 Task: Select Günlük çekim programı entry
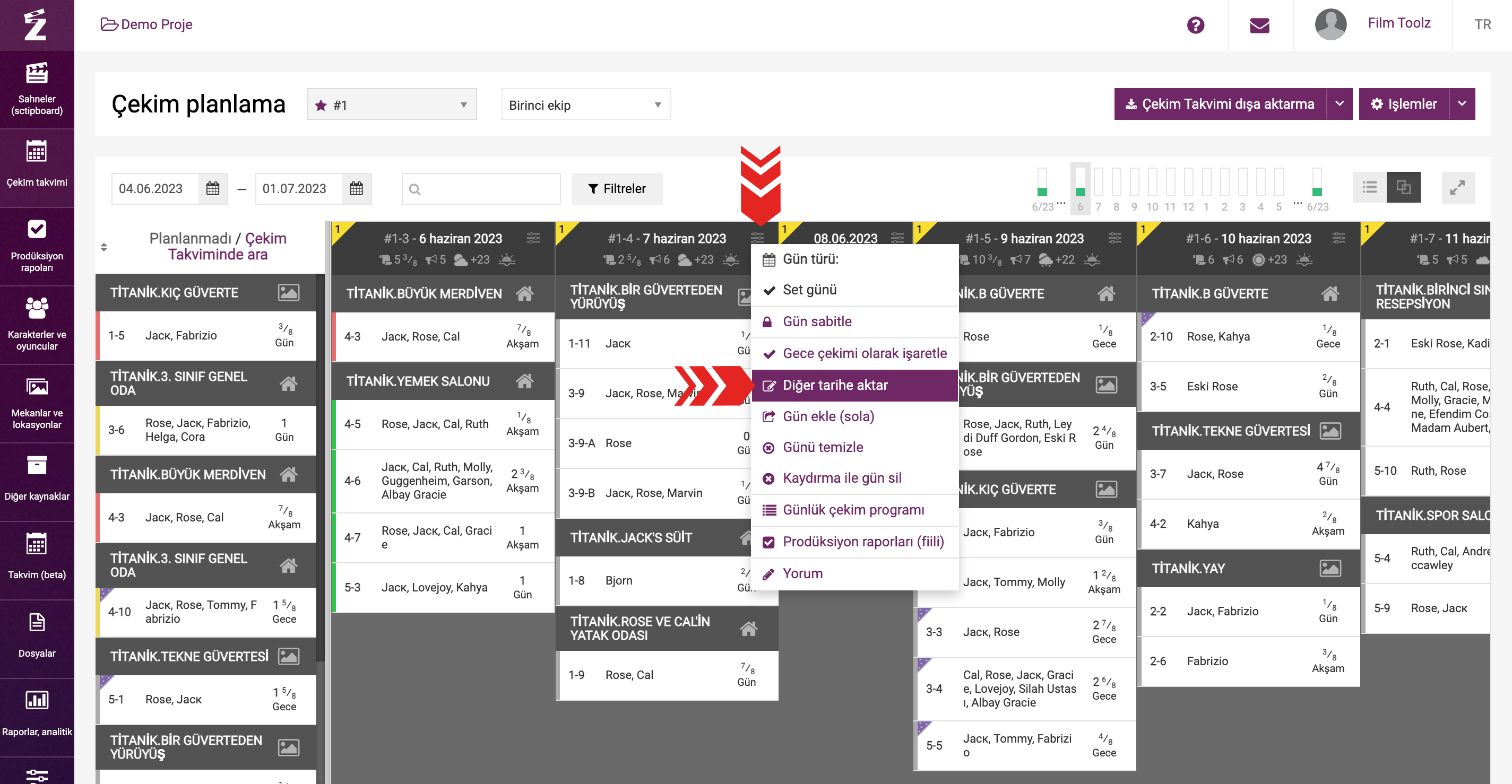coord(854,510)
